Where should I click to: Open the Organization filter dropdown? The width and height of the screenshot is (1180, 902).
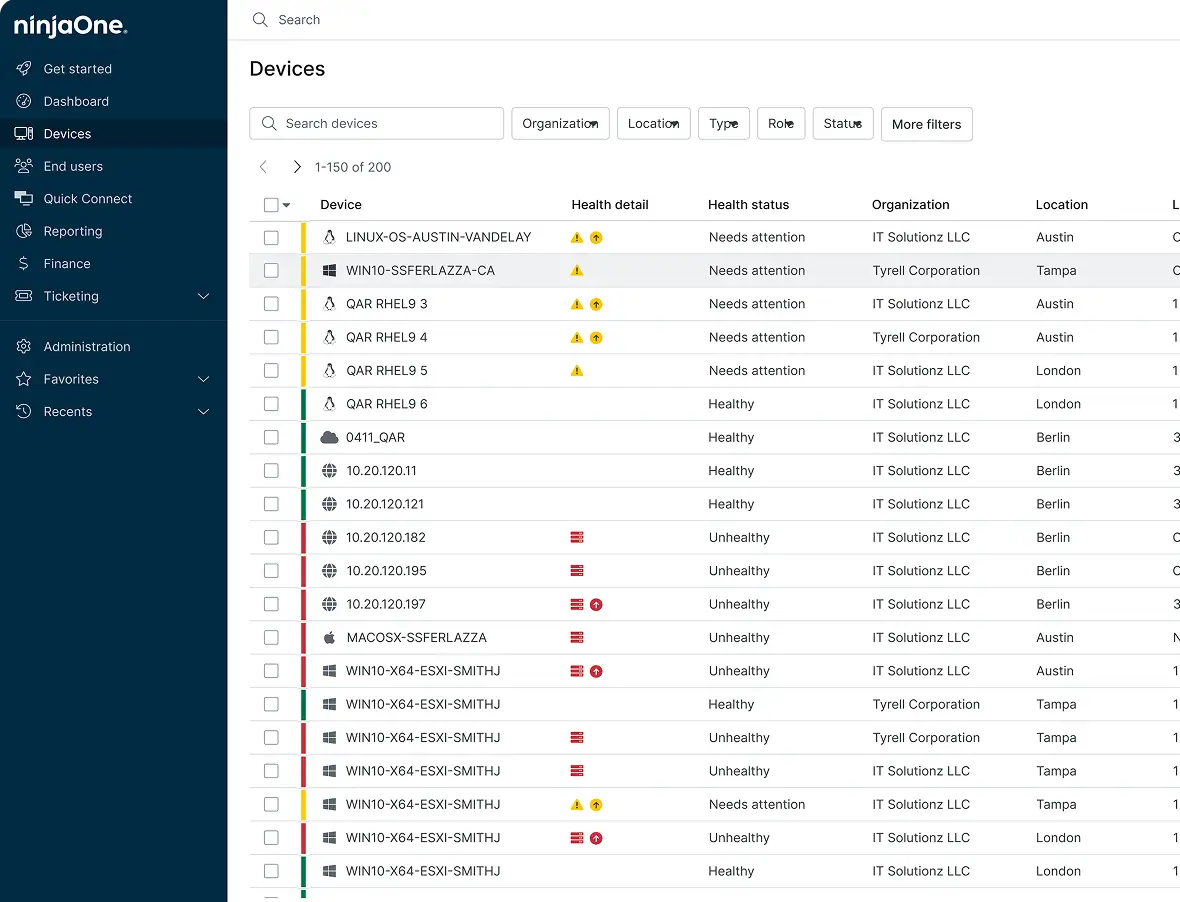[561, 123]
